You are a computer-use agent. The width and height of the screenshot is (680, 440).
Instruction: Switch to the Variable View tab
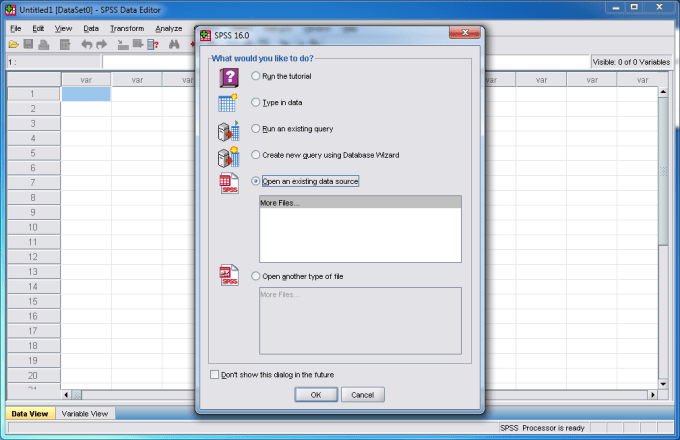(85, 414)
